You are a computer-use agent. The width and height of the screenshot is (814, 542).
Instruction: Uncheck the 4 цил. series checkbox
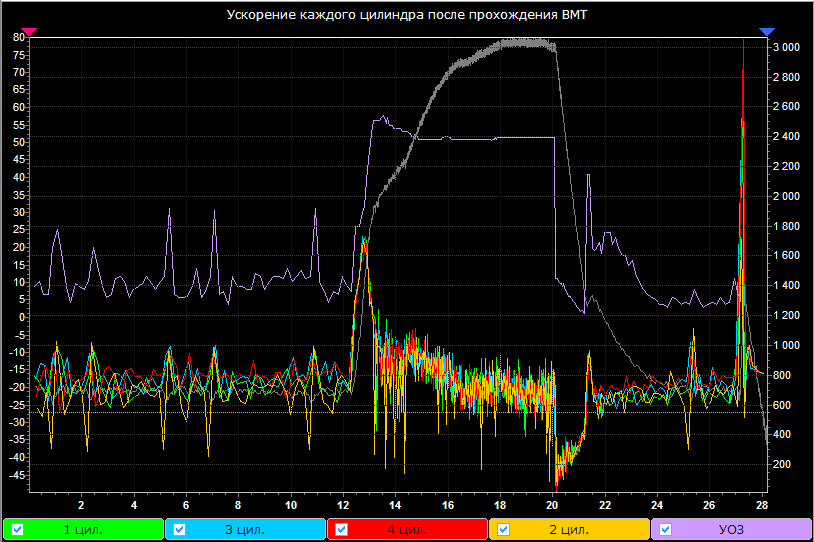(x=341, y=529)
